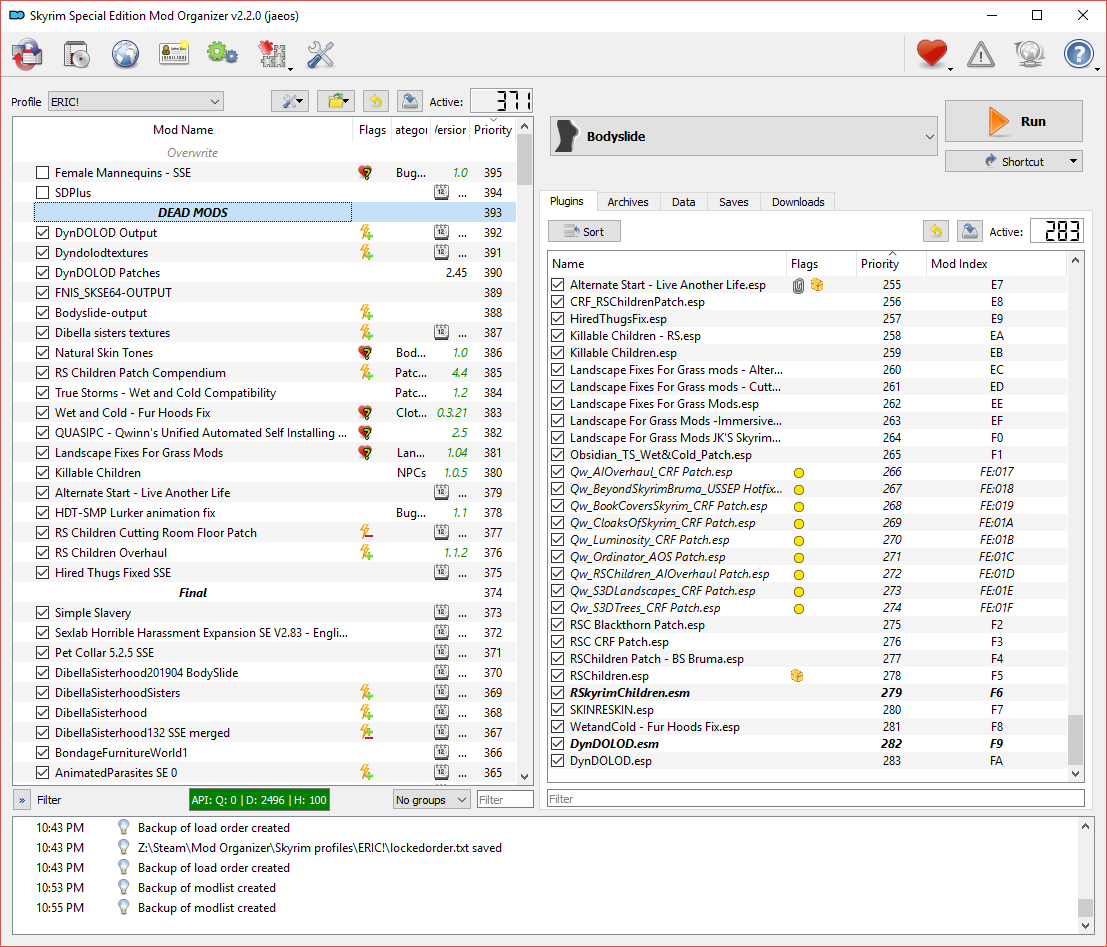This screenshot has width=1107, height=947.
Task: Open the executables gears icon
Action: pyautogui.click(x=222, y=54)
